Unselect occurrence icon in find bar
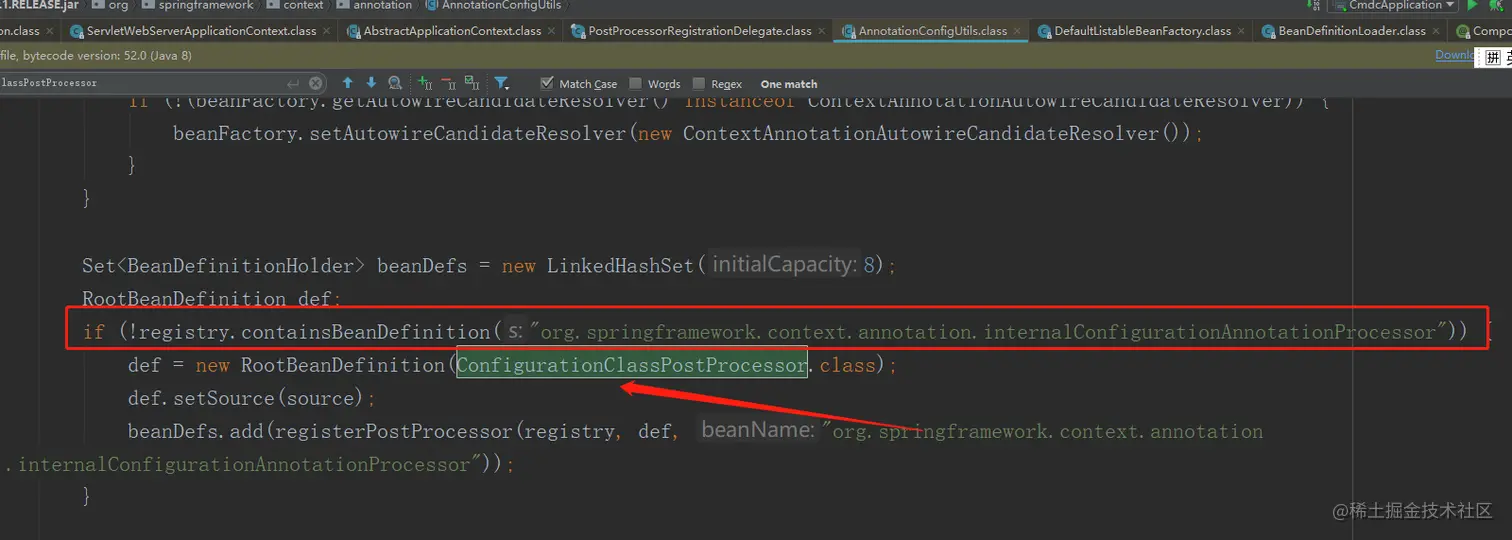The width and height of the screenshot is (1512, 540). [448, 84]
